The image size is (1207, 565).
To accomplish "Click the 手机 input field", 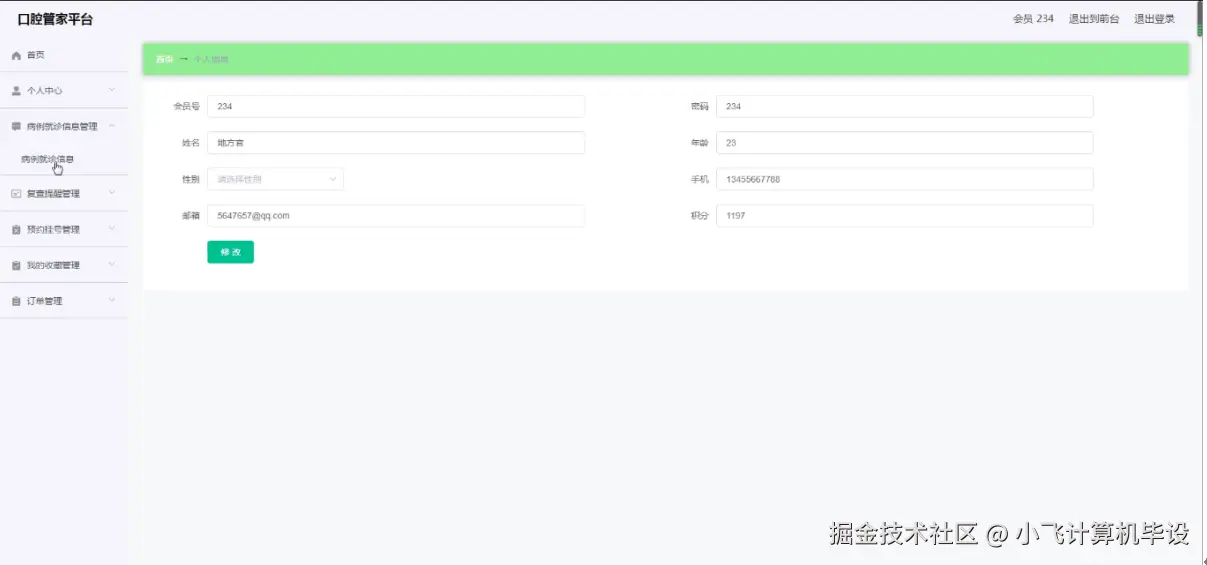I will point(904,179).
